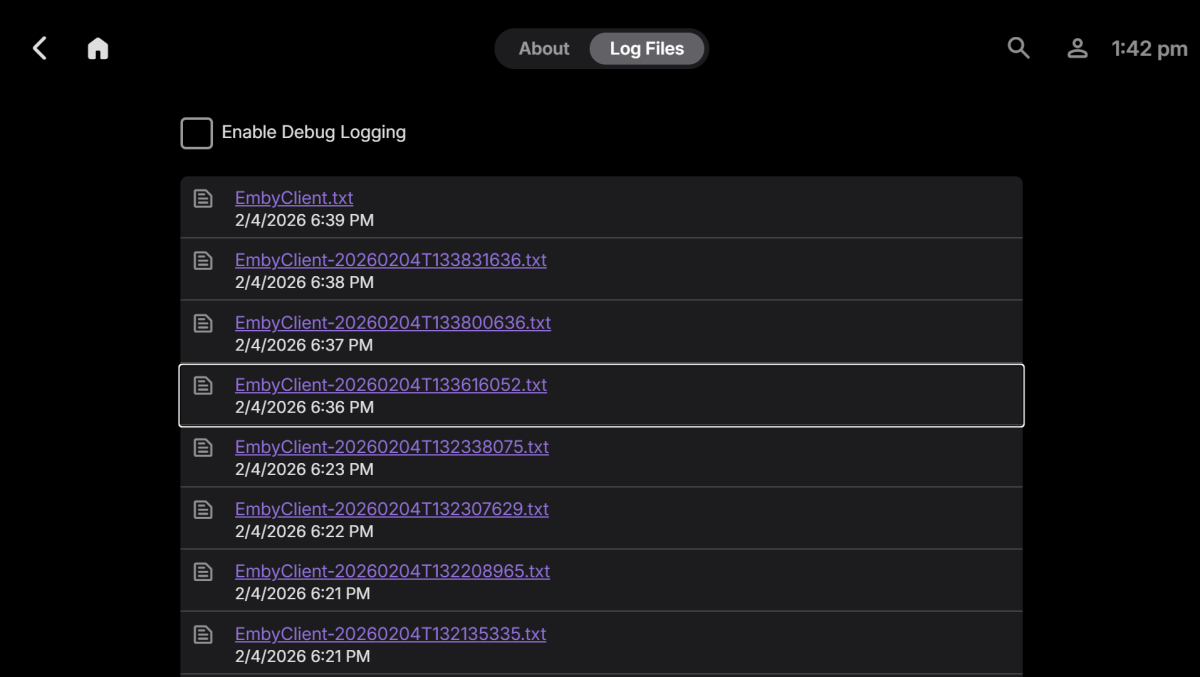
Task: Switch to the About tab
Action: pos(544,47)
